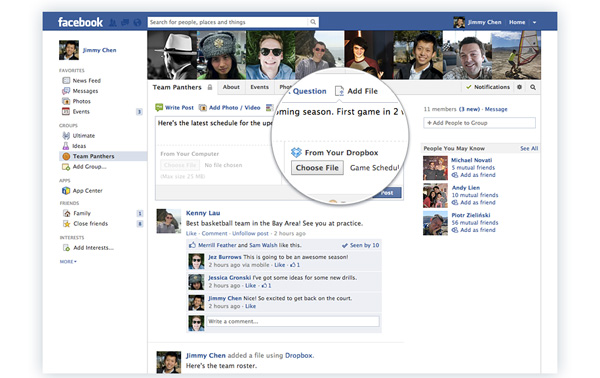Click the Message link beside members count
The height and width of the screenshot is (378, 600).
(x=496, y=109)
